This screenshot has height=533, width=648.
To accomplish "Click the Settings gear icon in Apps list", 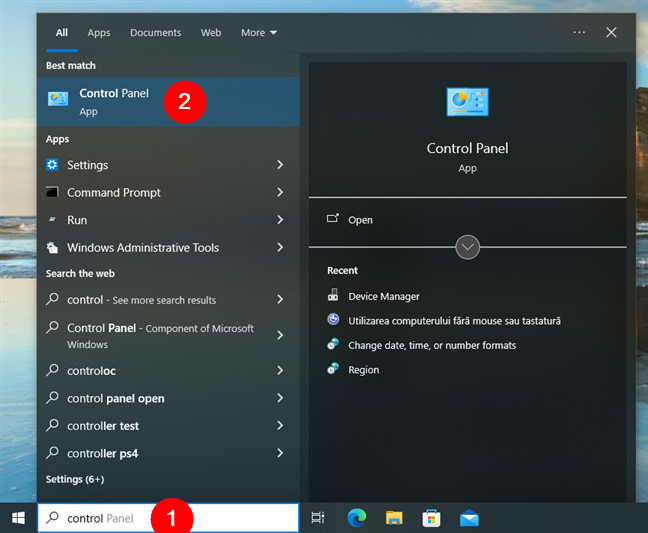I will pos(52,165).
